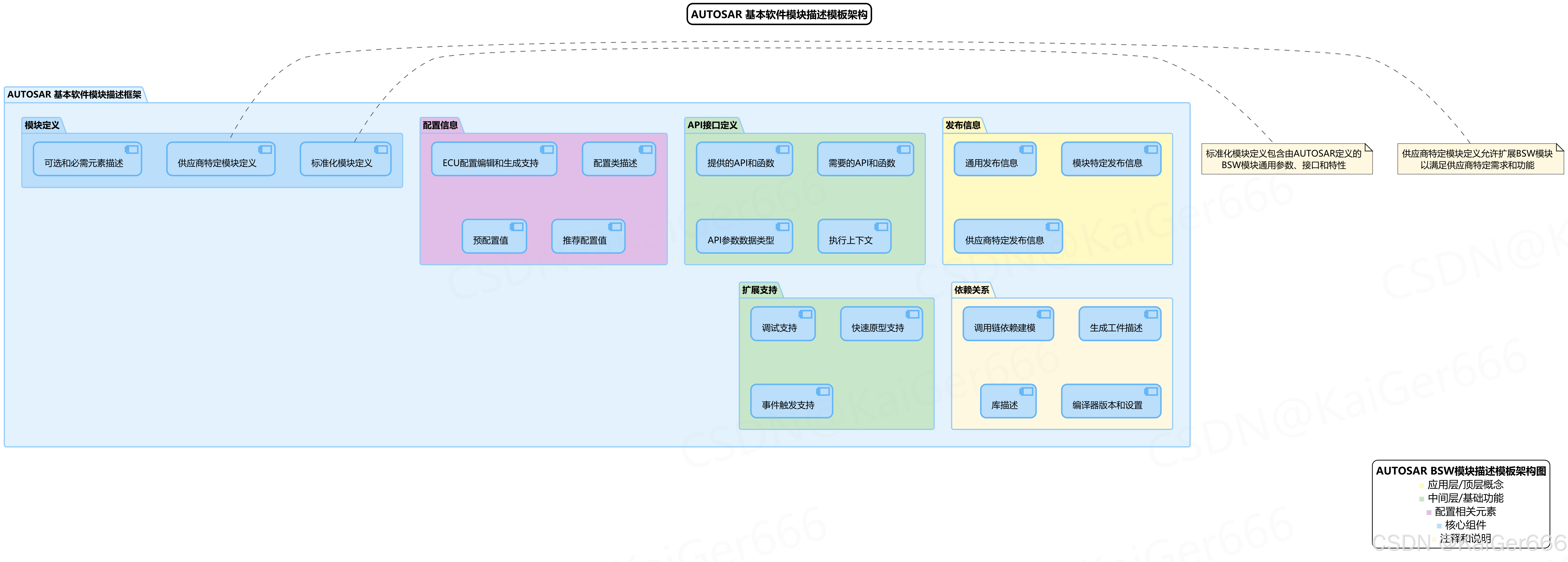Click the 扩展支持 package label
The image size is (1568, 562).
[x=760, y=290]
